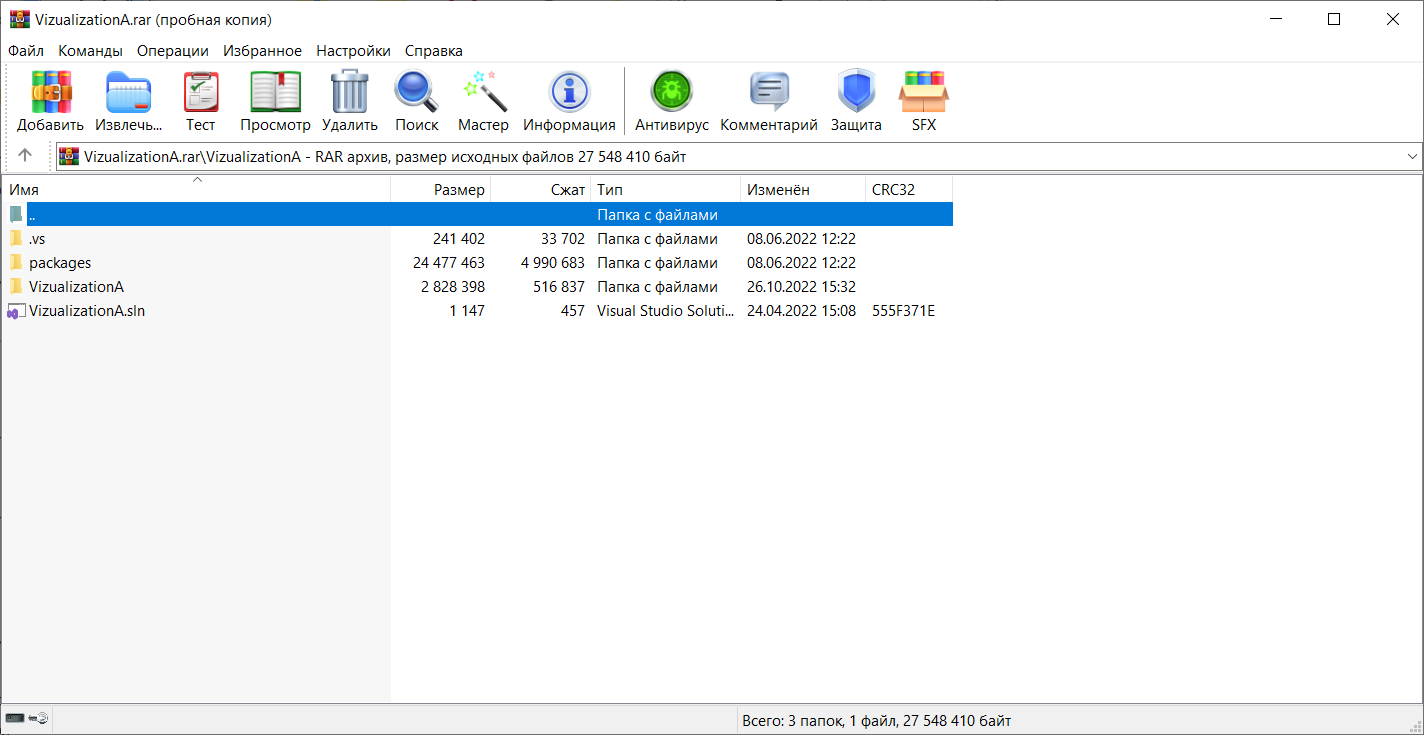Open the Файл menu
The image size is (1424, 735).
[x=26, y=51]
